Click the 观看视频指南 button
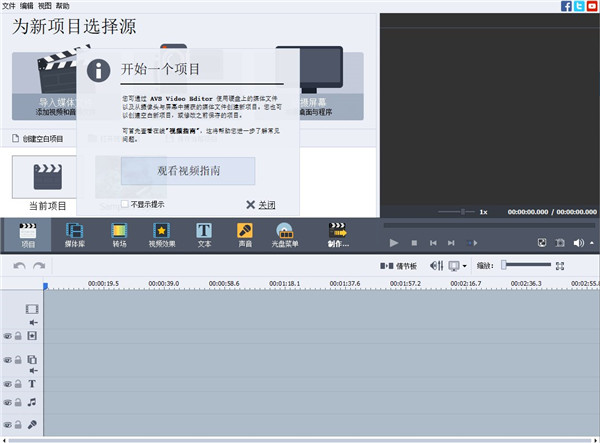This screenshot has height=443, width=600. click(188, 171)
